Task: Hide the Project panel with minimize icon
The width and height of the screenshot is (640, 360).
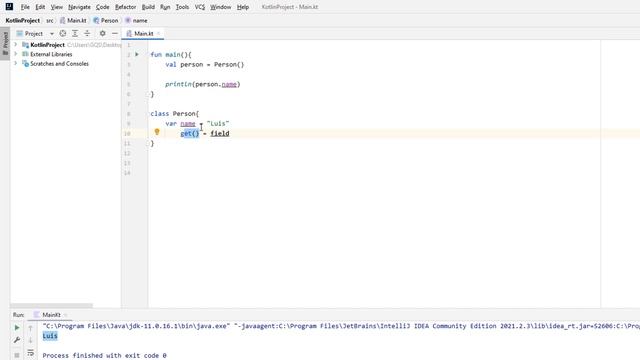Action: point(115,33)
